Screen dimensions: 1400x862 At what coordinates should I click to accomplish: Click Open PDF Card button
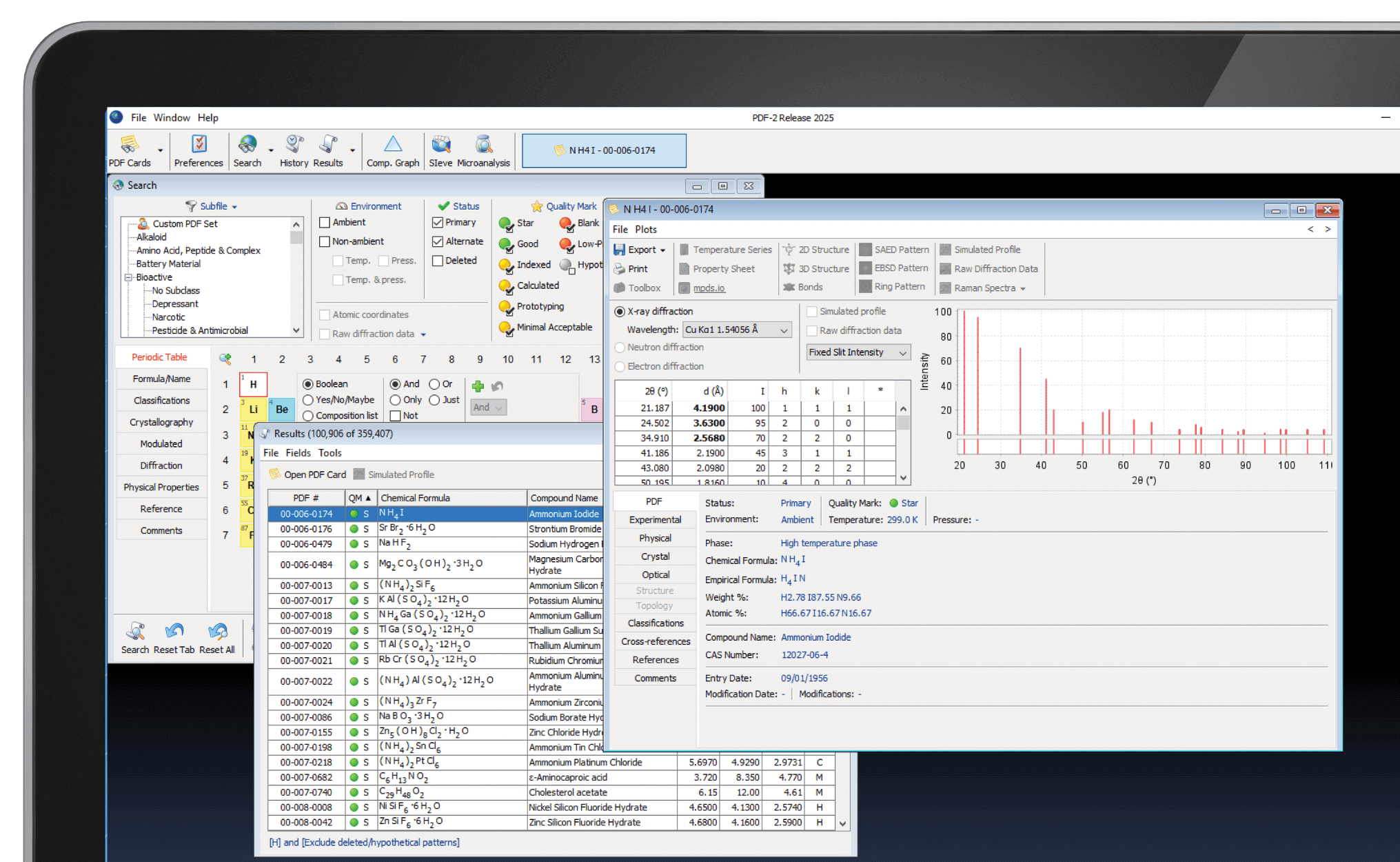[307, 474]
